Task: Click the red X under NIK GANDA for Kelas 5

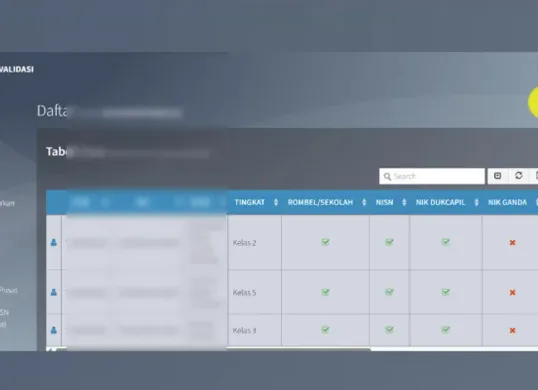Action: click(512, 293)
